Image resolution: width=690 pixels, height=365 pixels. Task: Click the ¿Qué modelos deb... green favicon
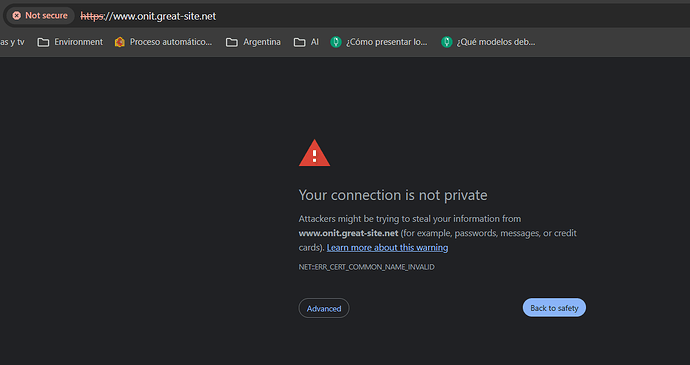pyautogui.click(x=447, y=42)
